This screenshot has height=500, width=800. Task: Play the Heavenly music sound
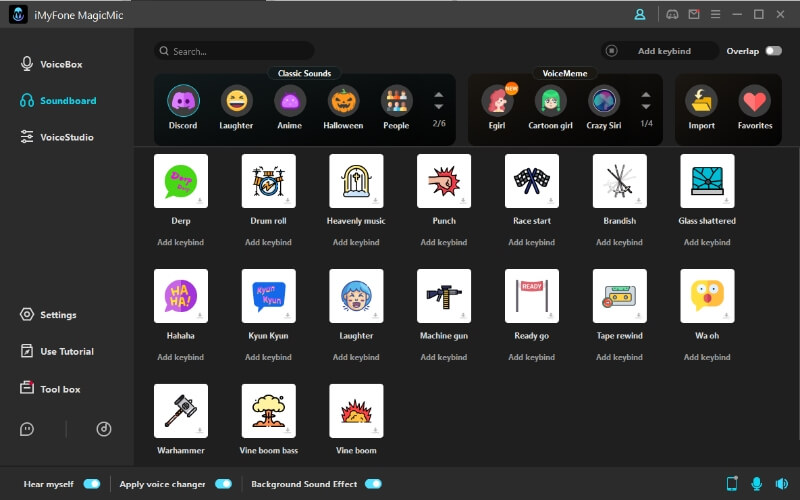coord(356,181)
